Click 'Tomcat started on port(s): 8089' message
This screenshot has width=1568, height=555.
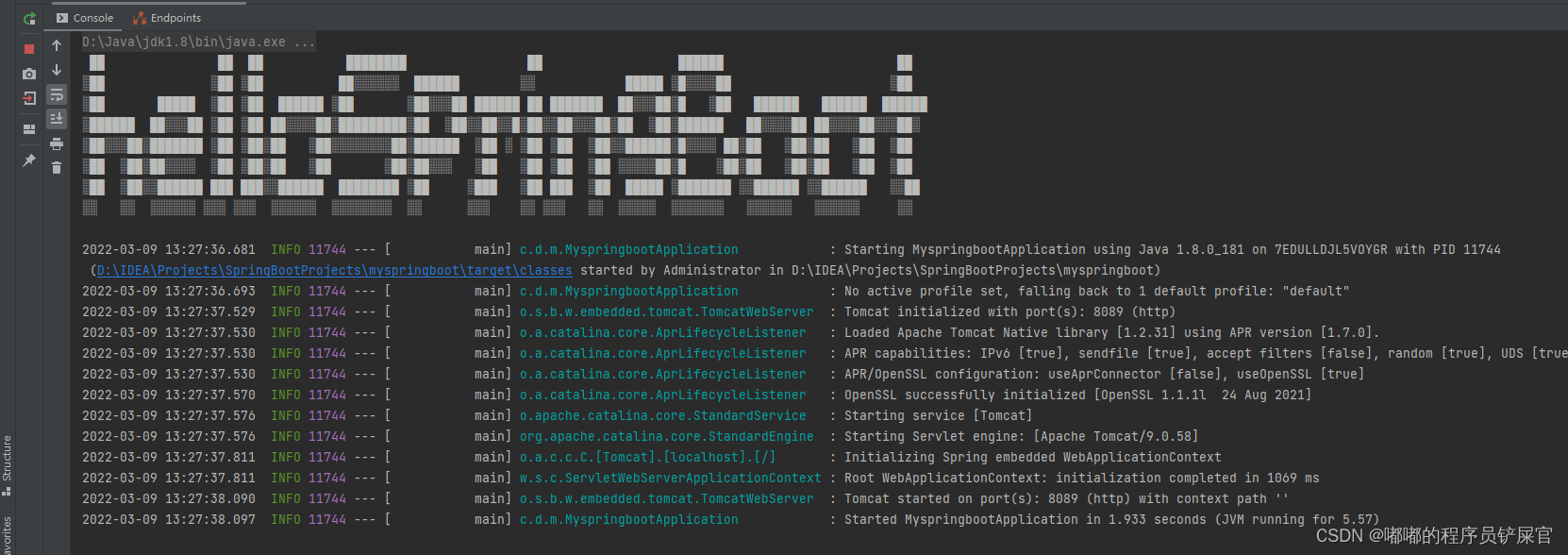click(x=1066, y=498)
